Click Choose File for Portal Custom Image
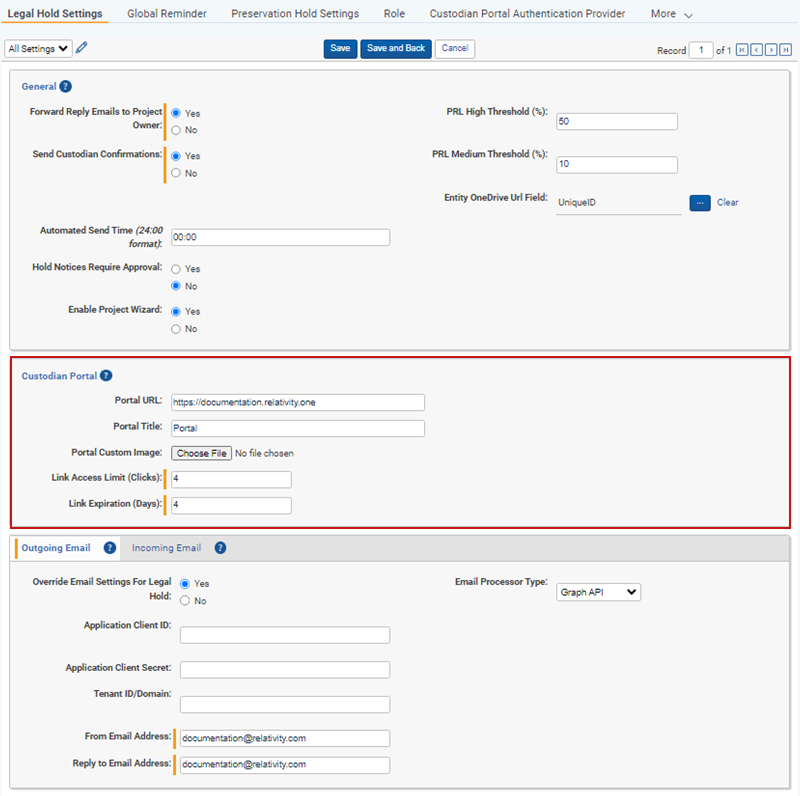Image resolution: width=800 pixels, height=796 pixels. (202, 453)
